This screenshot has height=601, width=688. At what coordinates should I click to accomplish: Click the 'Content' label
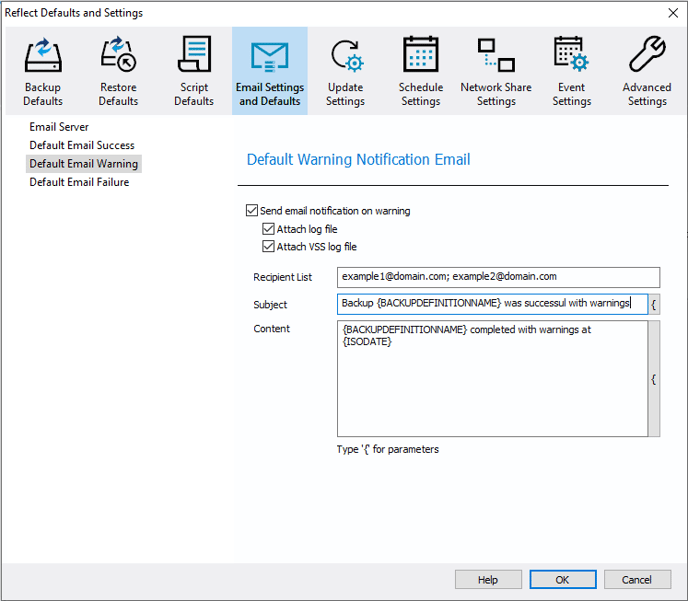pyautogui.click(x=271, y=329)
